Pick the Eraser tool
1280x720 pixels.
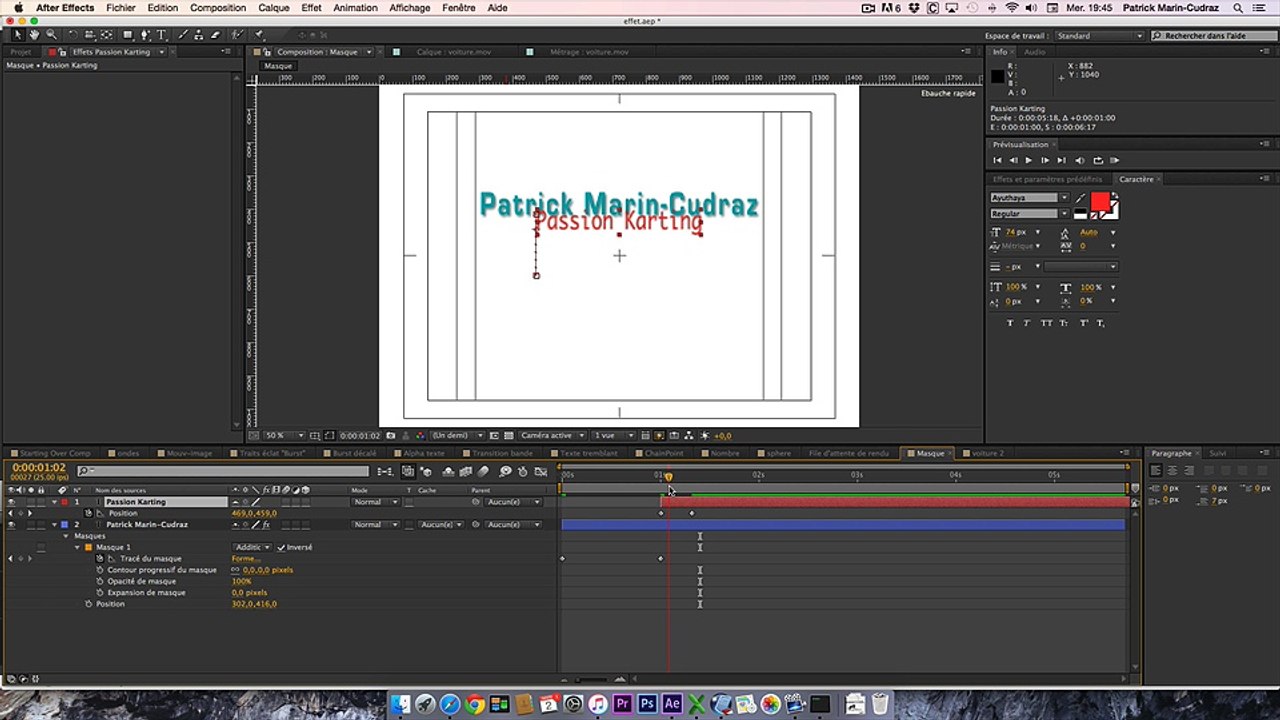[215, 35]
